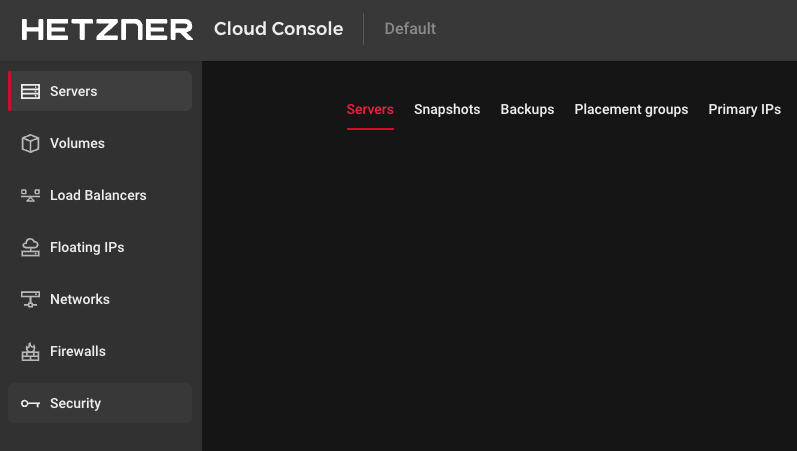The height and width of the screenshot is (451, 797).
Task: Switch to the Backups tab
Action: tap(527, 109)
